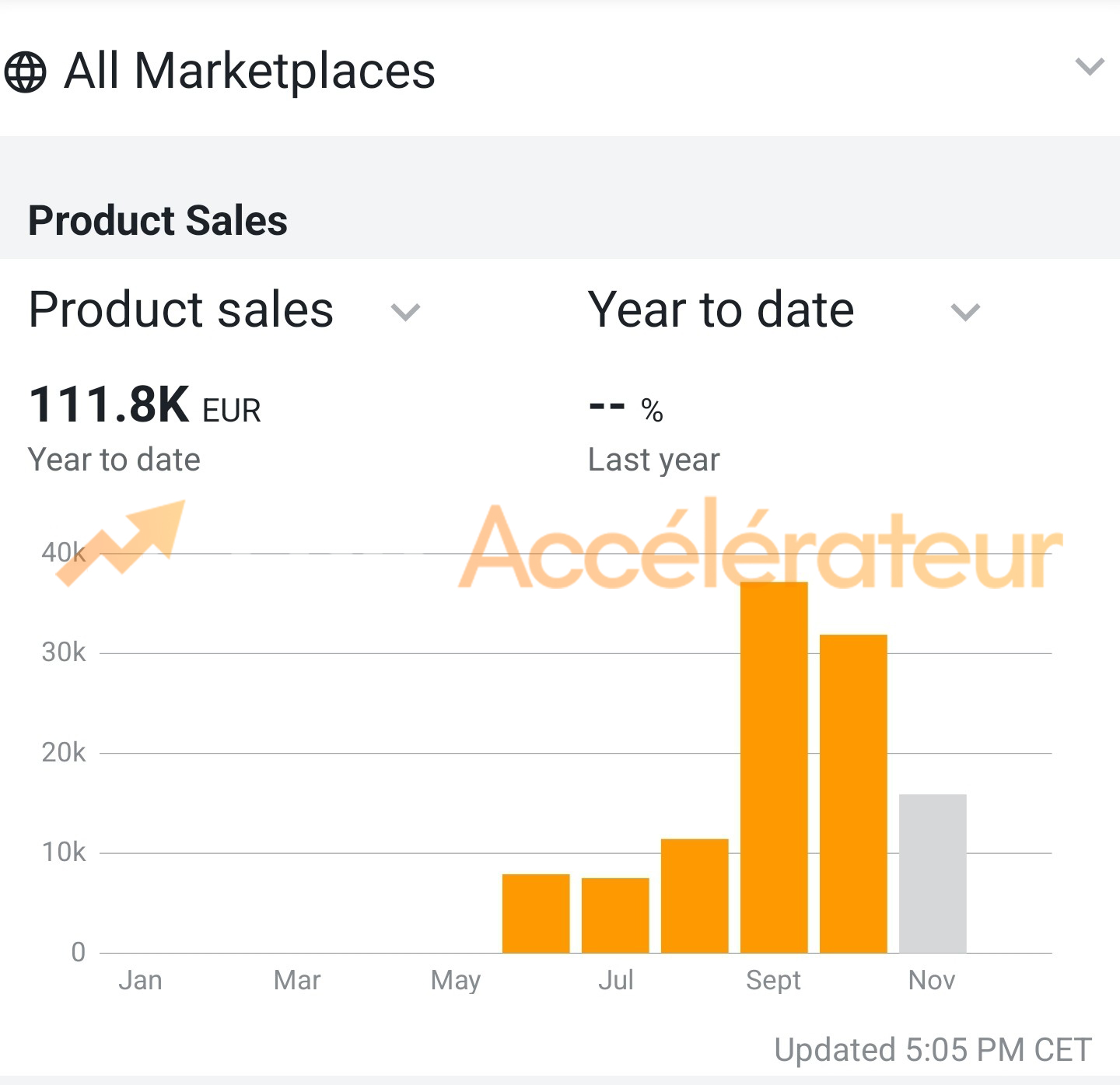Click the orange October bar
1120x1085 pixels.
[x=853, y=793]
